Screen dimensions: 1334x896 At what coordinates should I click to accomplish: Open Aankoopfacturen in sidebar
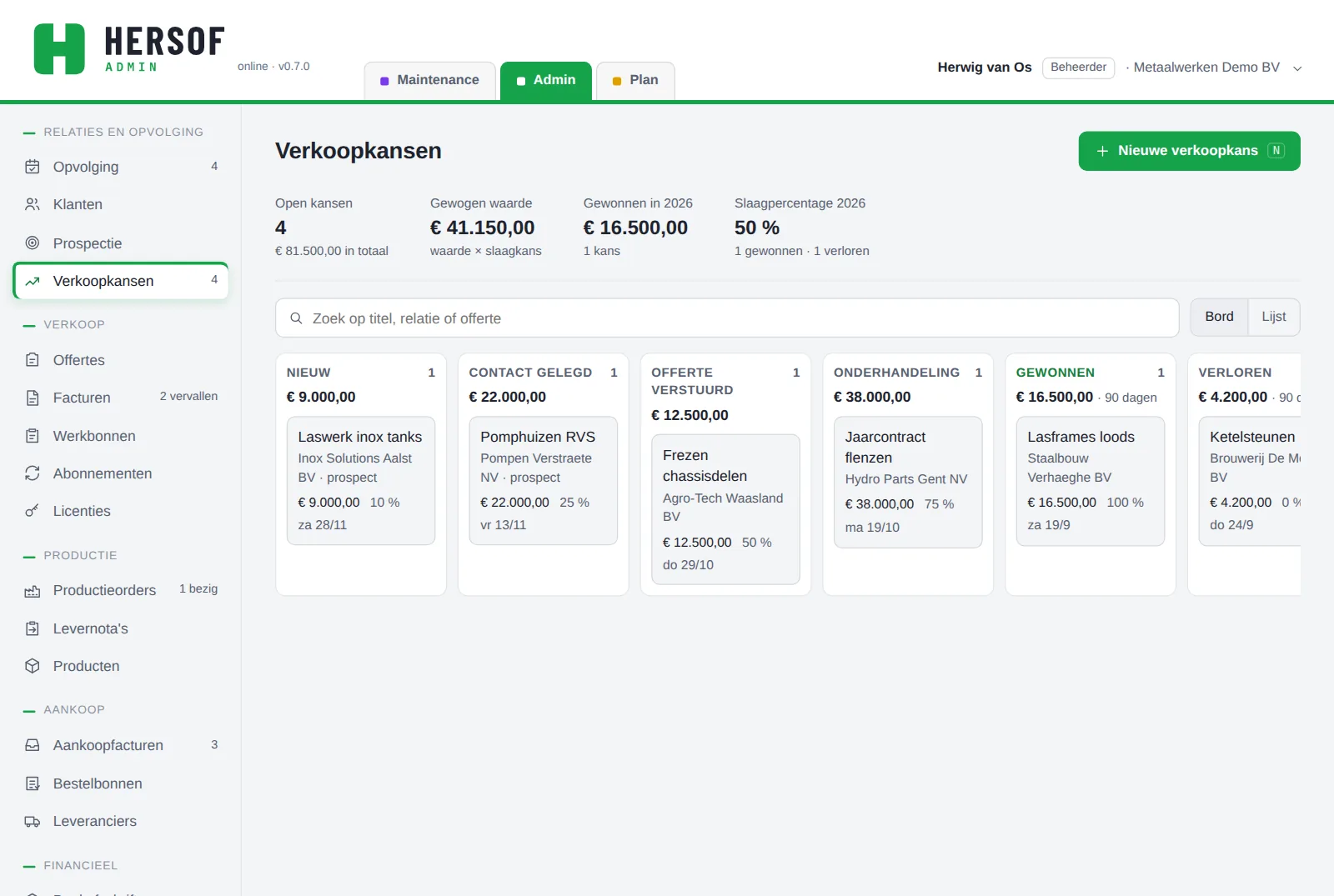[x=121, y=745]
